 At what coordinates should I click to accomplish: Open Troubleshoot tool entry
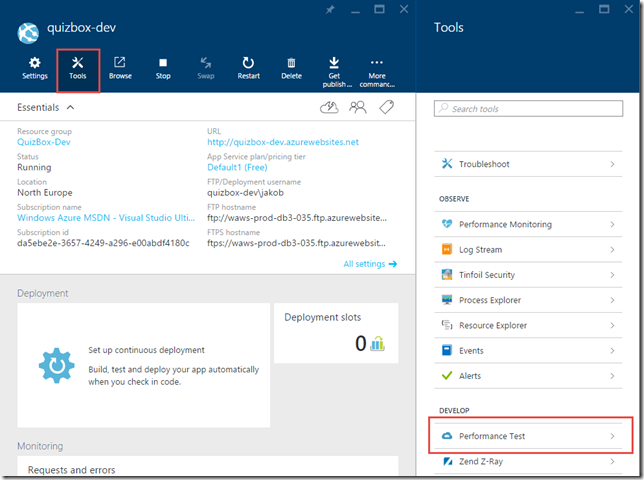(x=528, y=164)
